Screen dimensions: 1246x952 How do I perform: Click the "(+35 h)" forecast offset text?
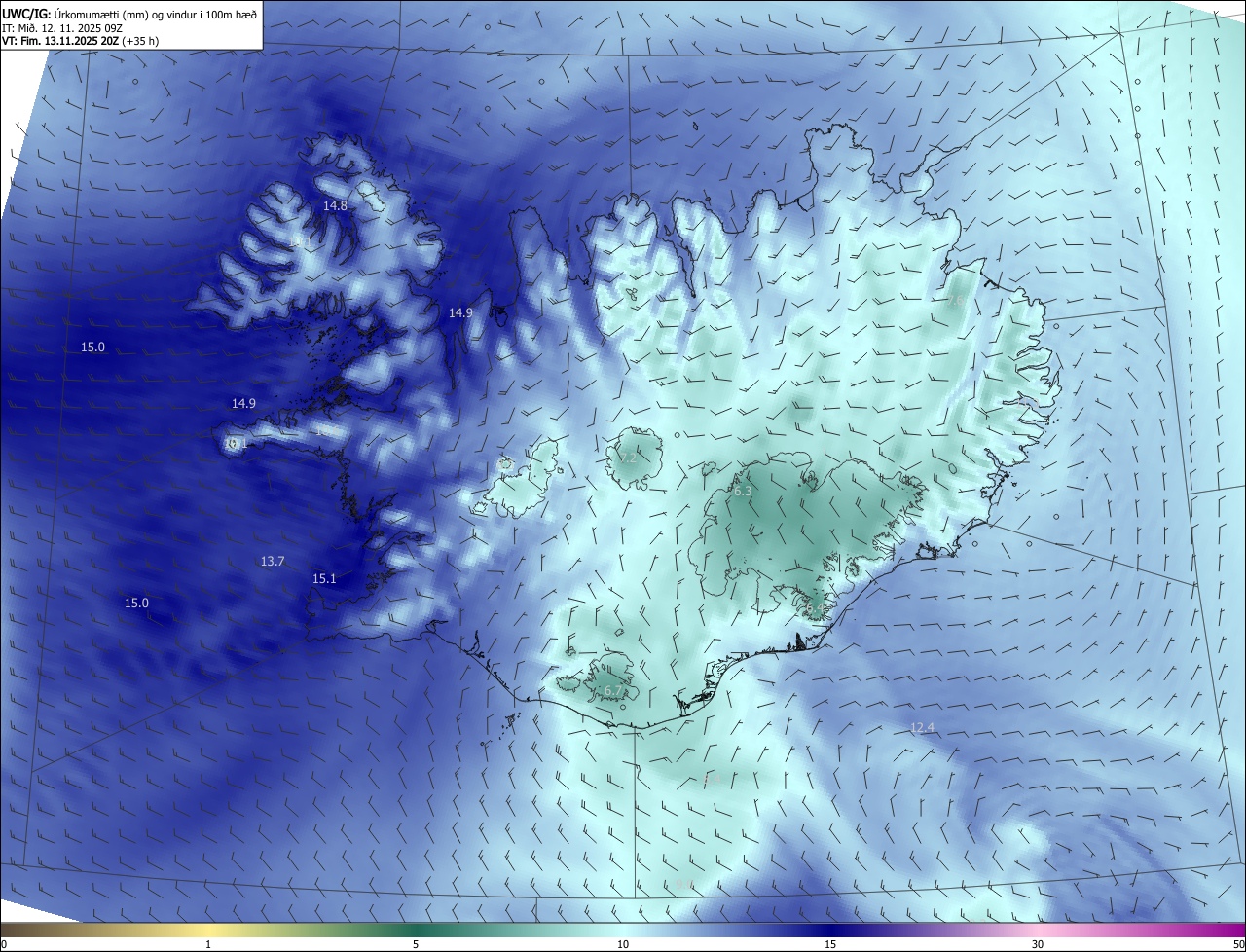coord(141,41)
